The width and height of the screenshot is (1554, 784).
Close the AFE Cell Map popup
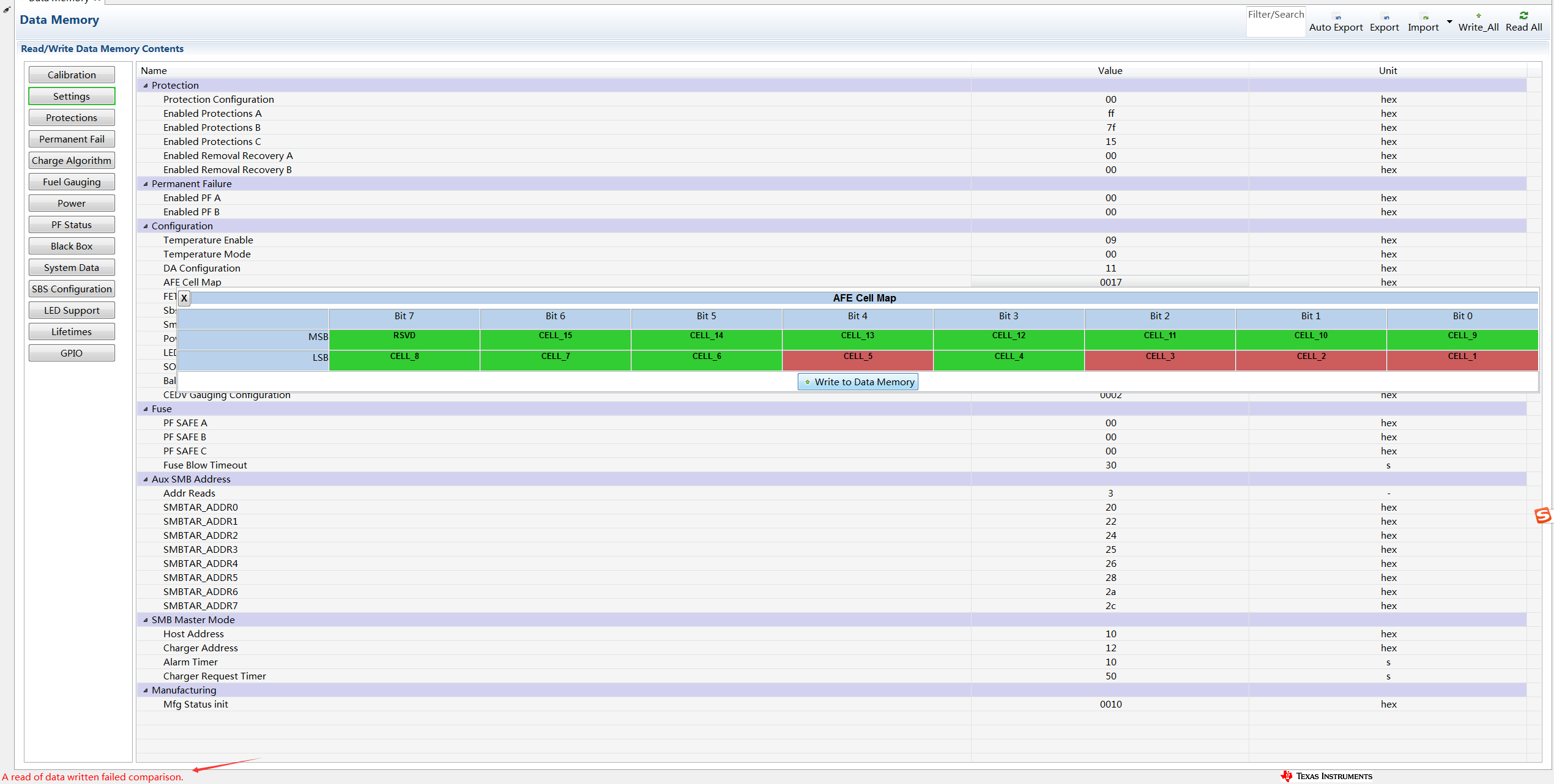pos(184,298)
